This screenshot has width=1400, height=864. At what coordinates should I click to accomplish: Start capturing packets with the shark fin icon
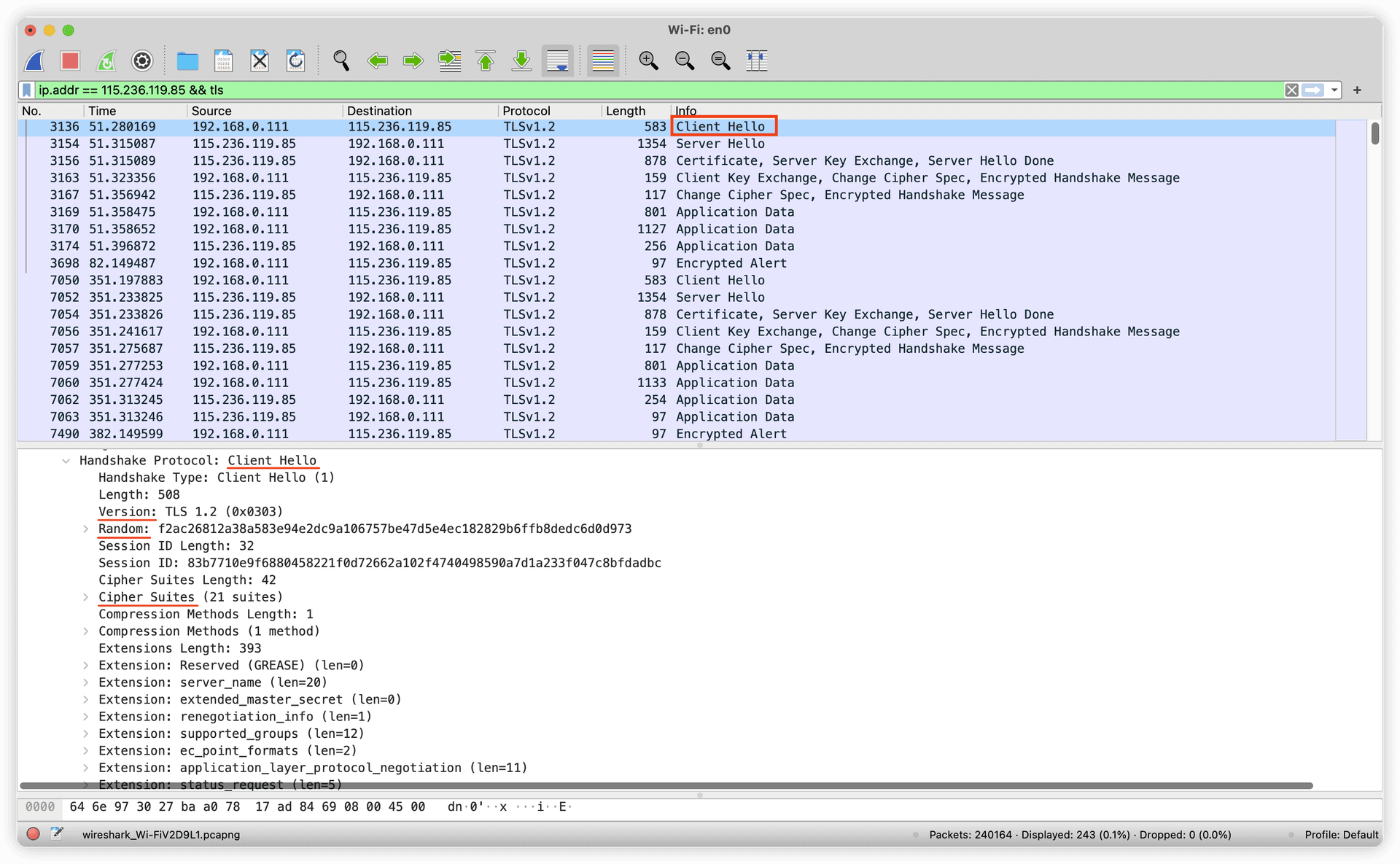click(35, 61)
